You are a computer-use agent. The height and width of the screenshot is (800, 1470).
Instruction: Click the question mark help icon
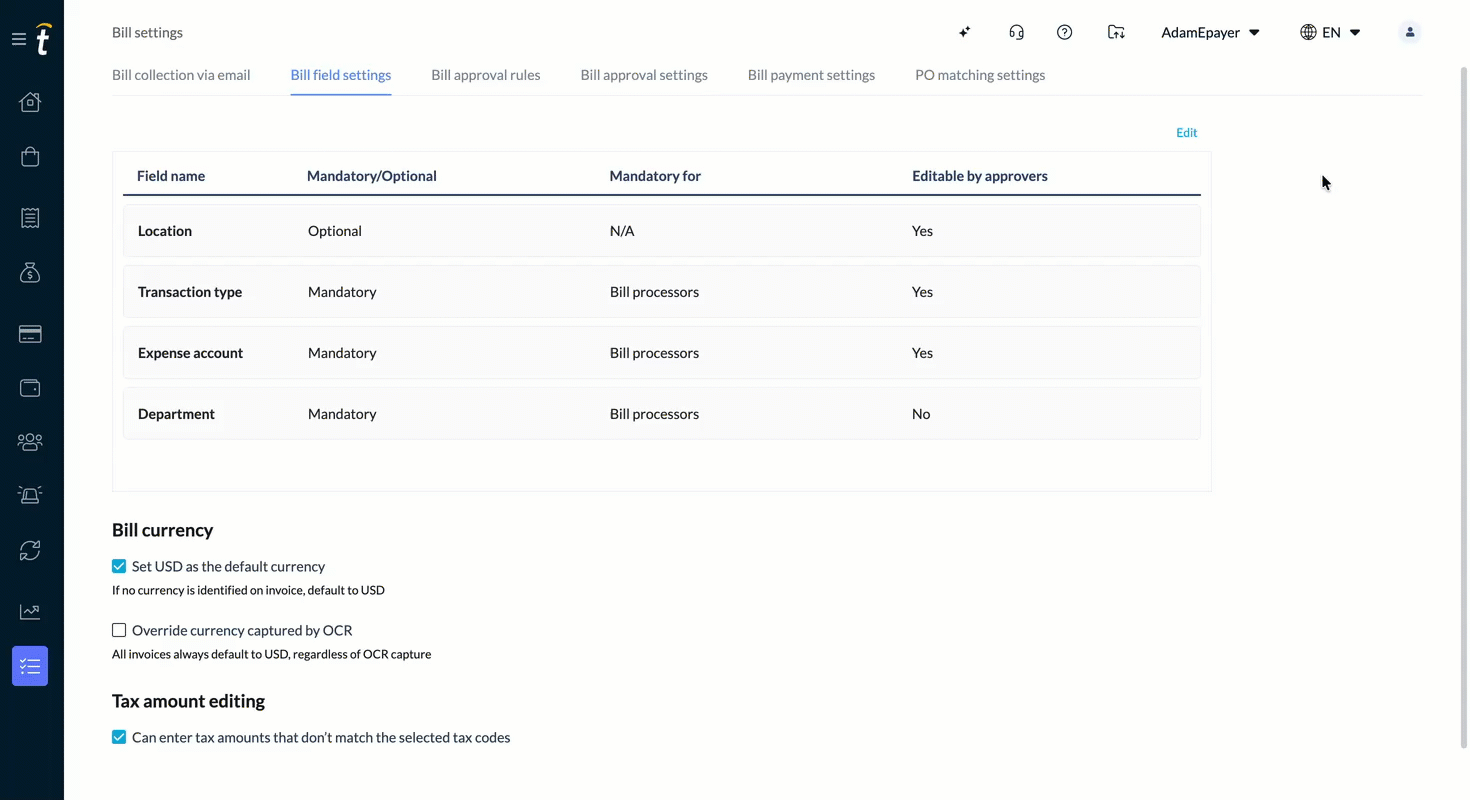pos(1064,32)
